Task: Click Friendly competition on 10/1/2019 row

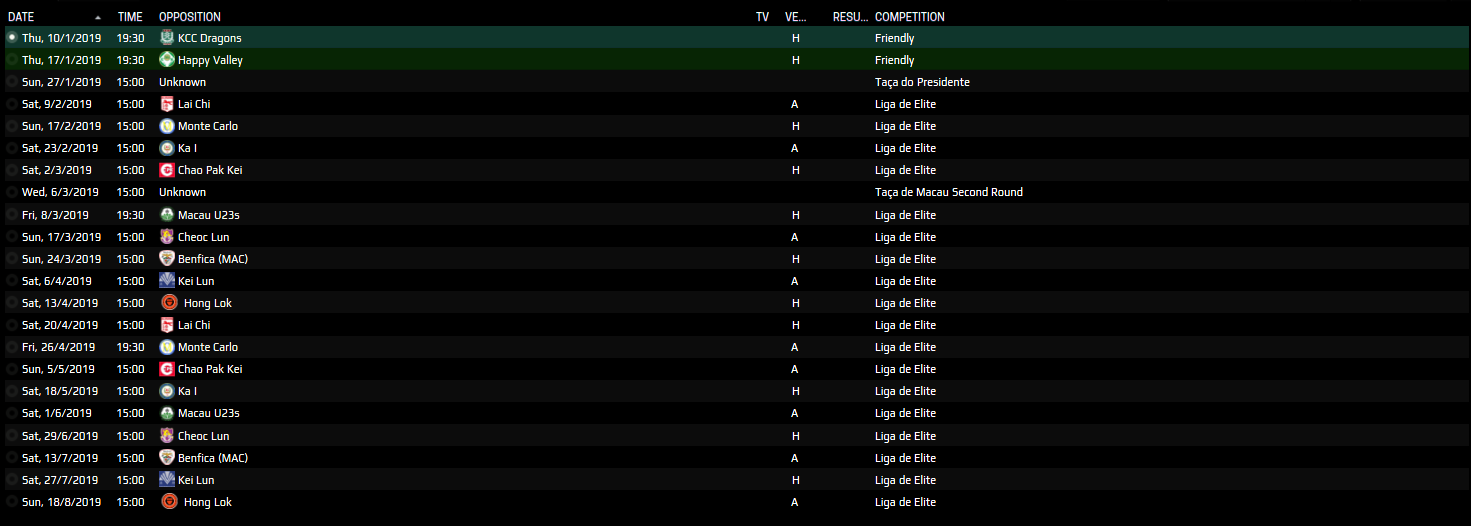Action: 895,38
